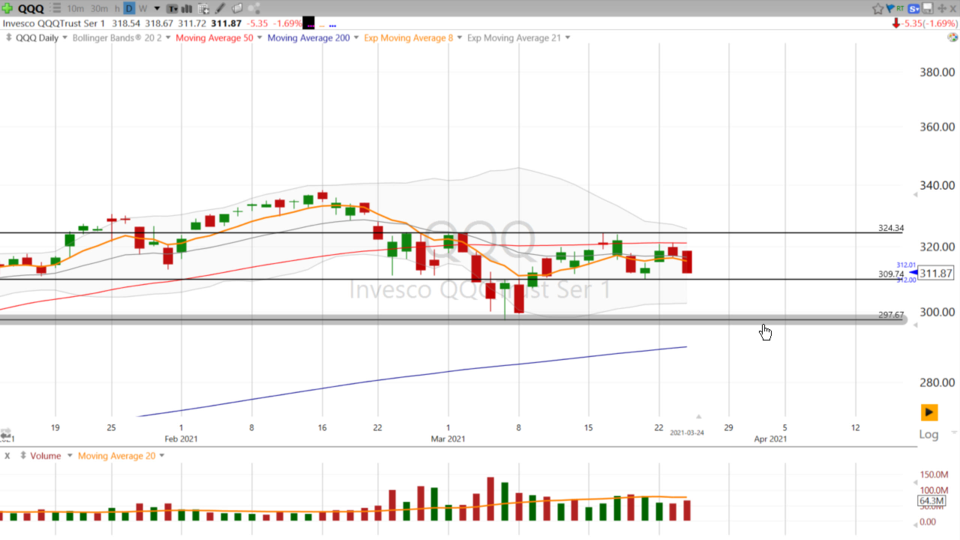Click the orange play button near Log
Viewport: 960px width, 540px height.
coord(929,412)
